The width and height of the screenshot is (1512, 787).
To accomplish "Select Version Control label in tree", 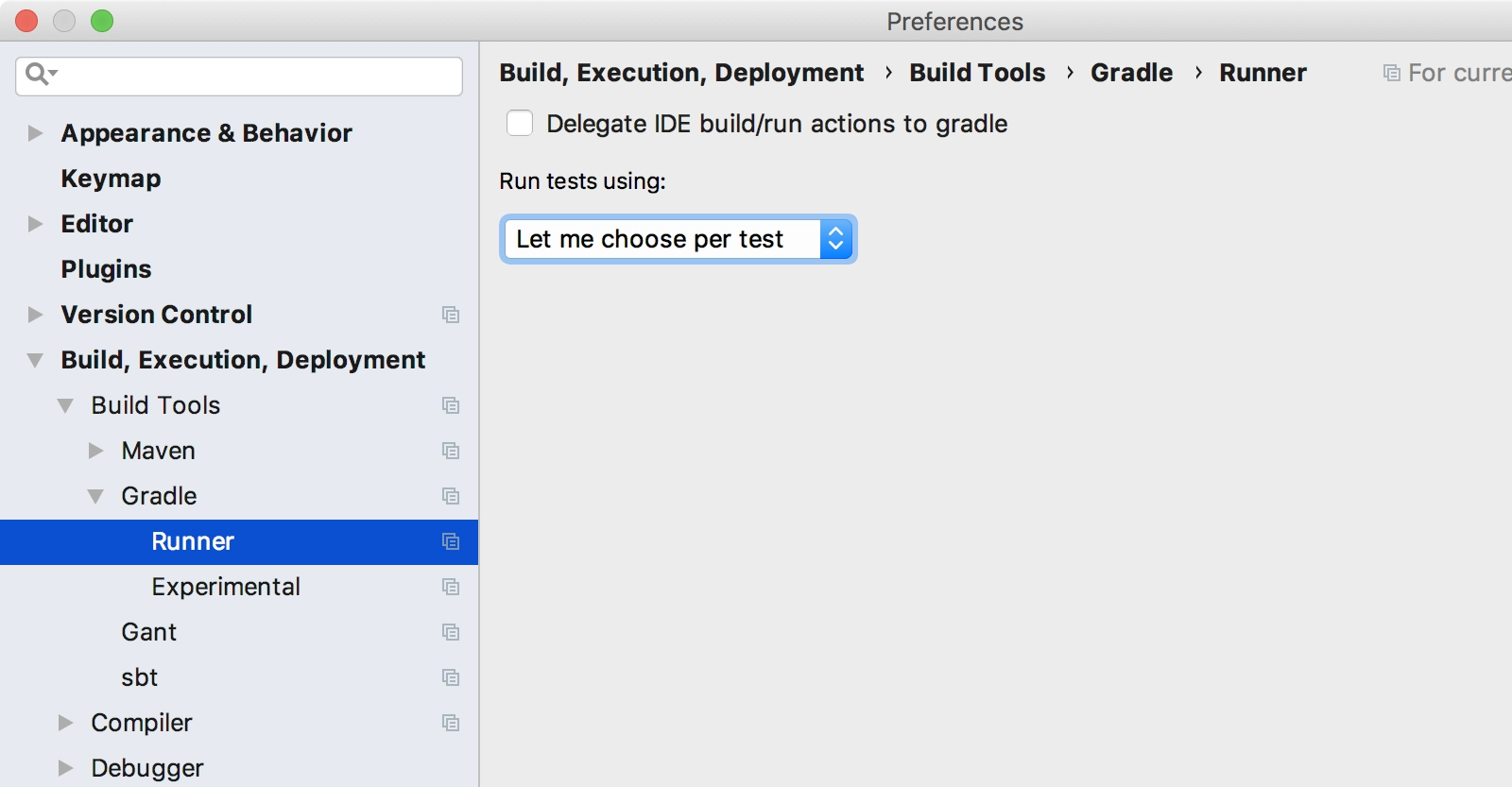I will [x=156, y=315].
